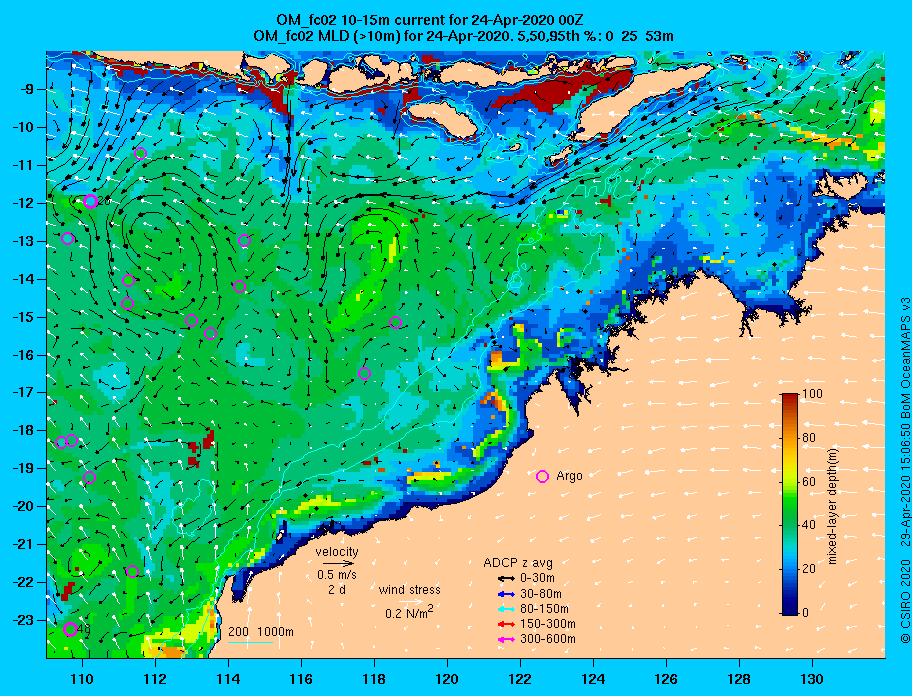Click the '150-300m' depth range label

coord(548,624)
